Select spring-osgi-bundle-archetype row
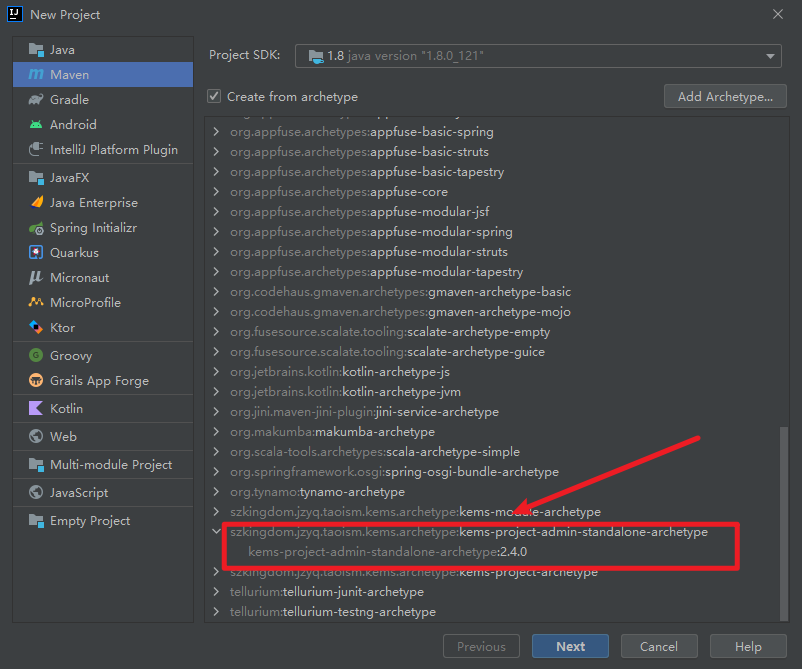802x669 pixels. coord(394,472)
